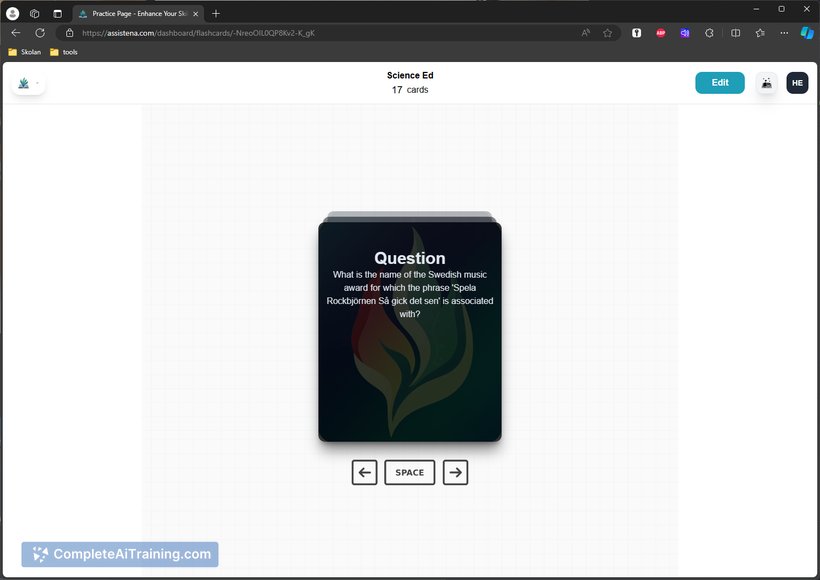Open the HE user avatar menu
The image size is (820, 580).
pyautogui.click(x=797, y=83)
